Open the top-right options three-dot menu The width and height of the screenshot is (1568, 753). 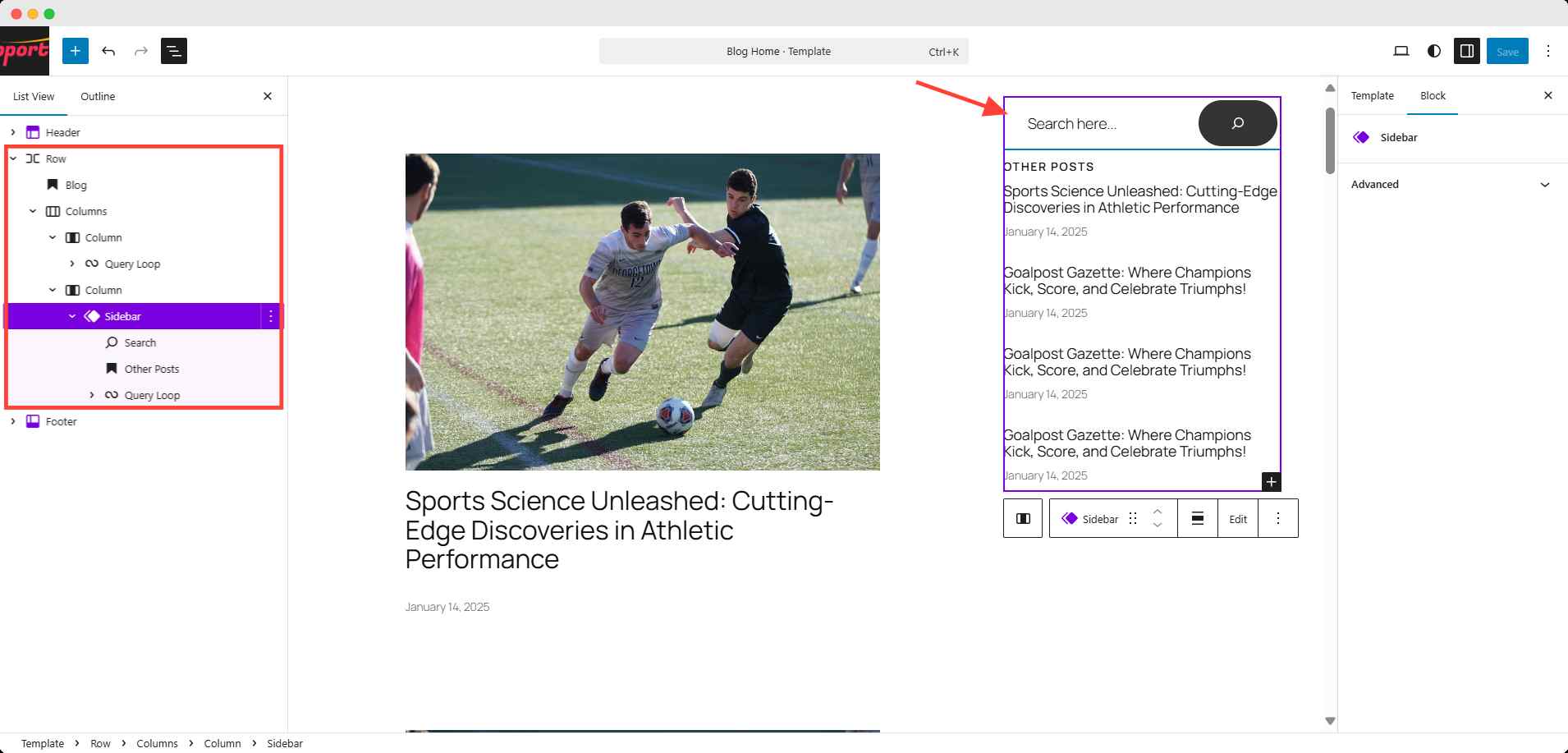pos(1548,51)
